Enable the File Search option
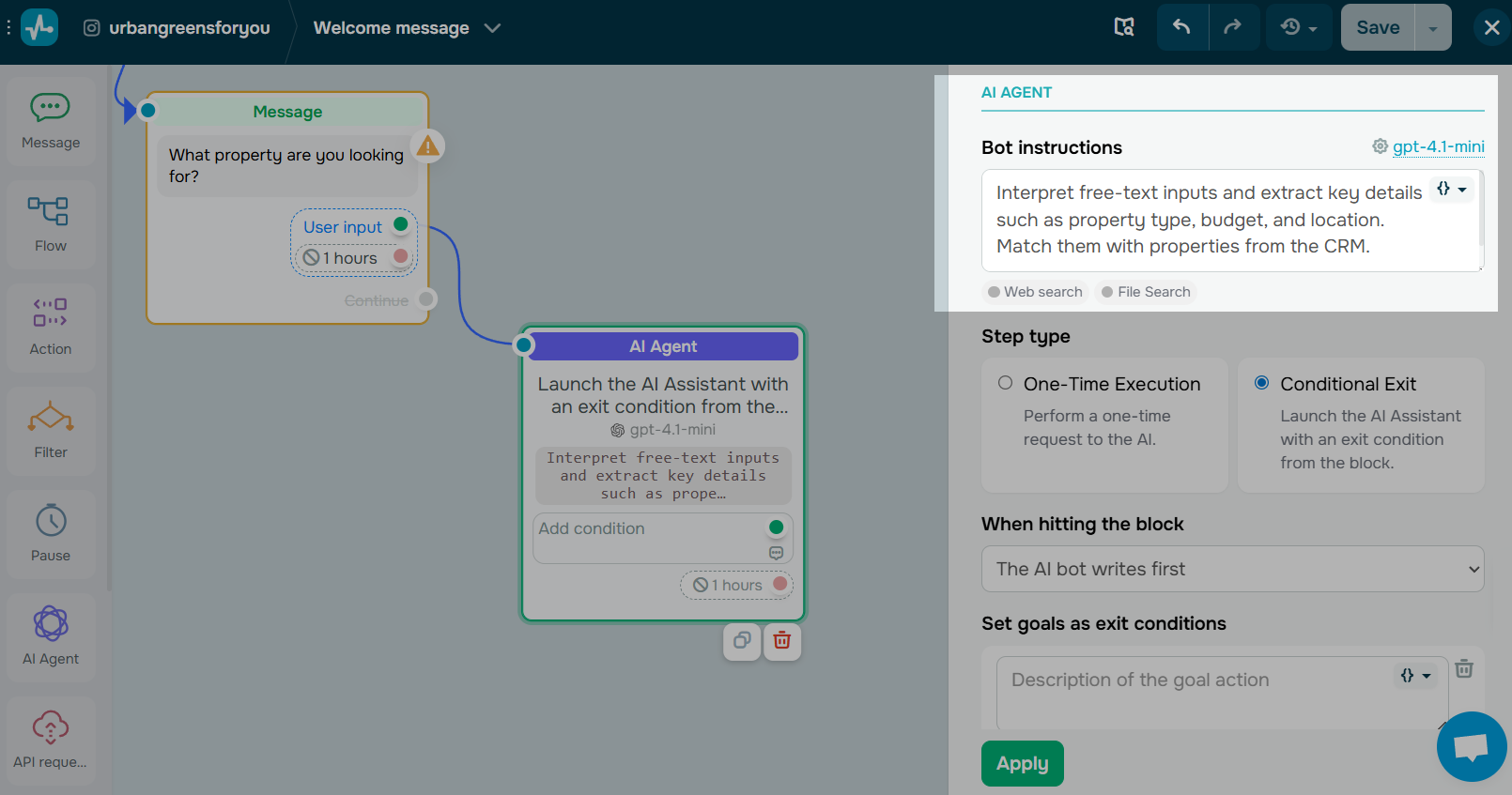This screenshot has width=1512, height=795. point(1146,292)
